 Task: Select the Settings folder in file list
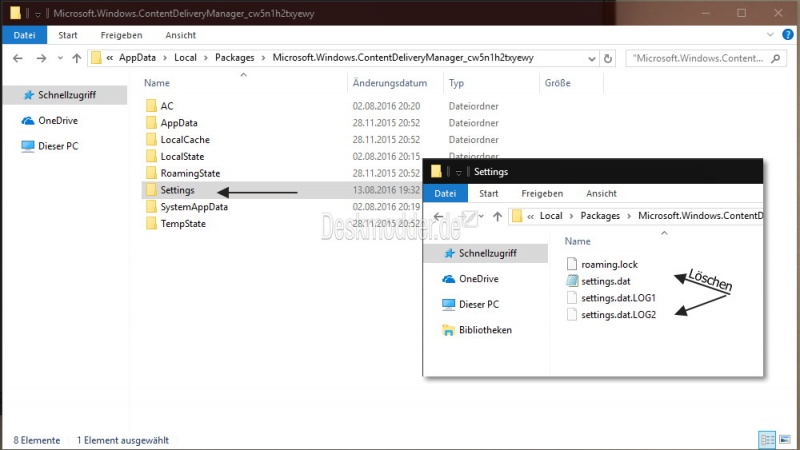pyautogui.click(x=177, y=189)
